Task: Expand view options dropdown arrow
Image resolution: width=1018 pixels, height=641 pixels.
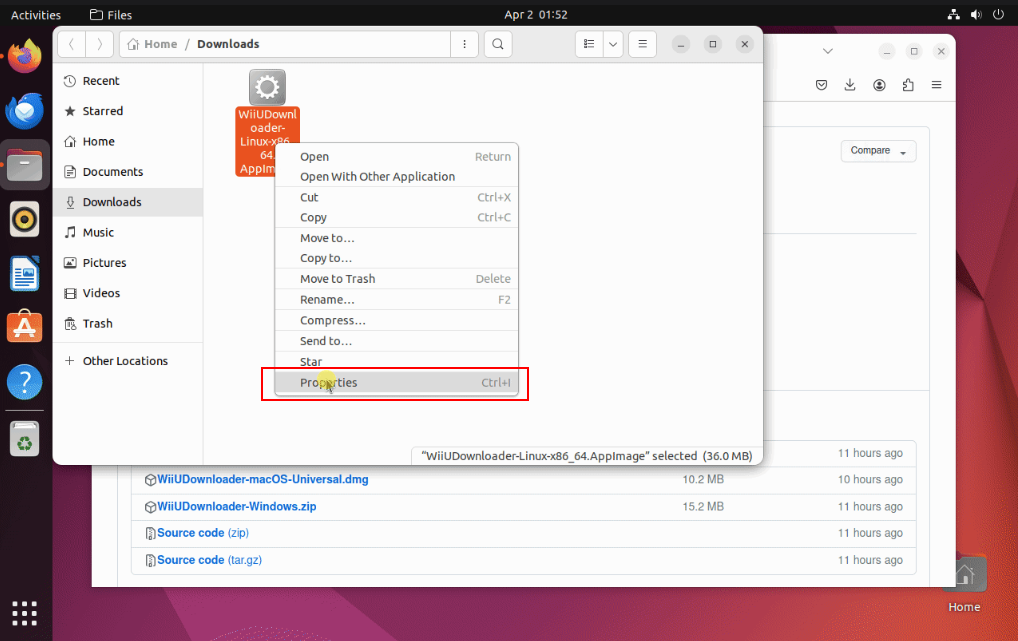Action: point(613,44)
